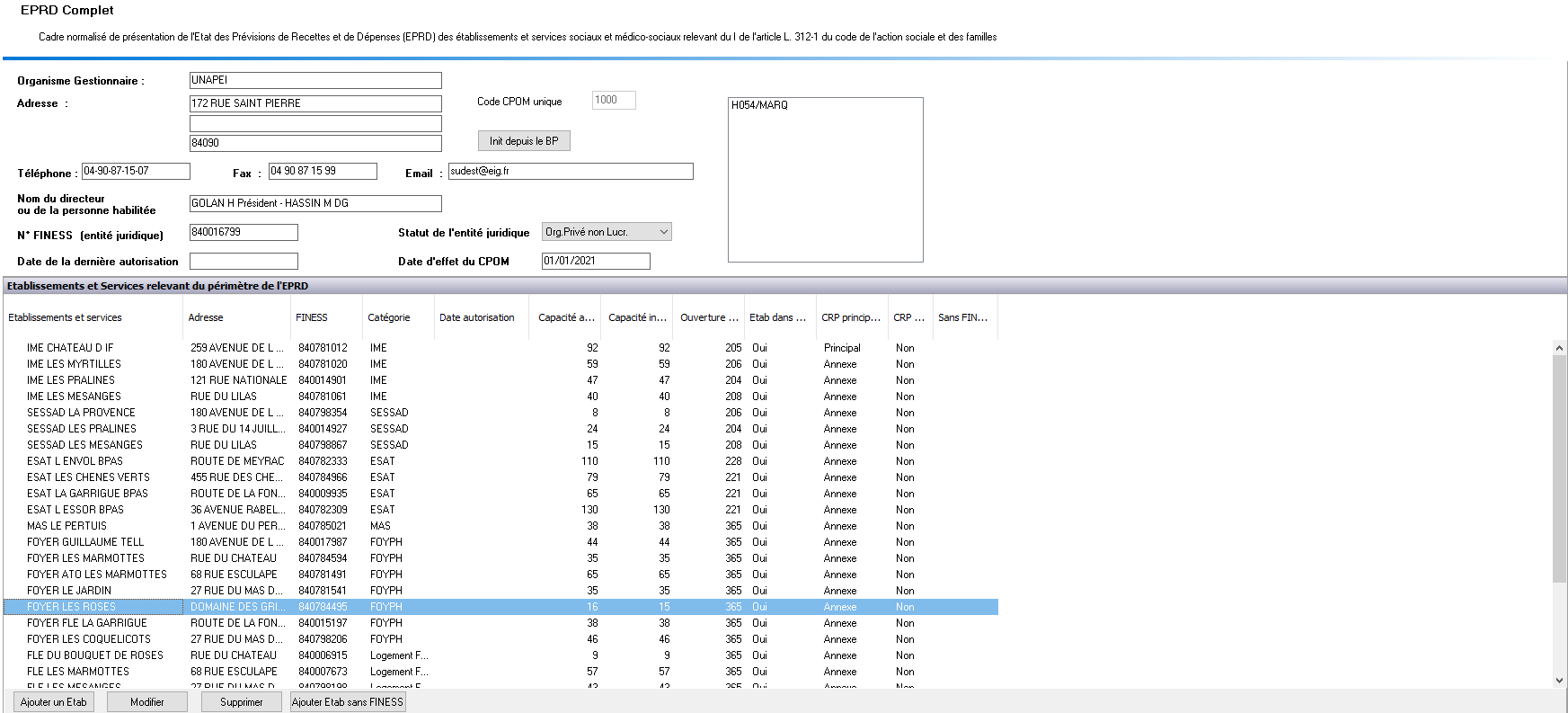Select row ESAT L ENVOL BPAS

(x=501, y=461)
